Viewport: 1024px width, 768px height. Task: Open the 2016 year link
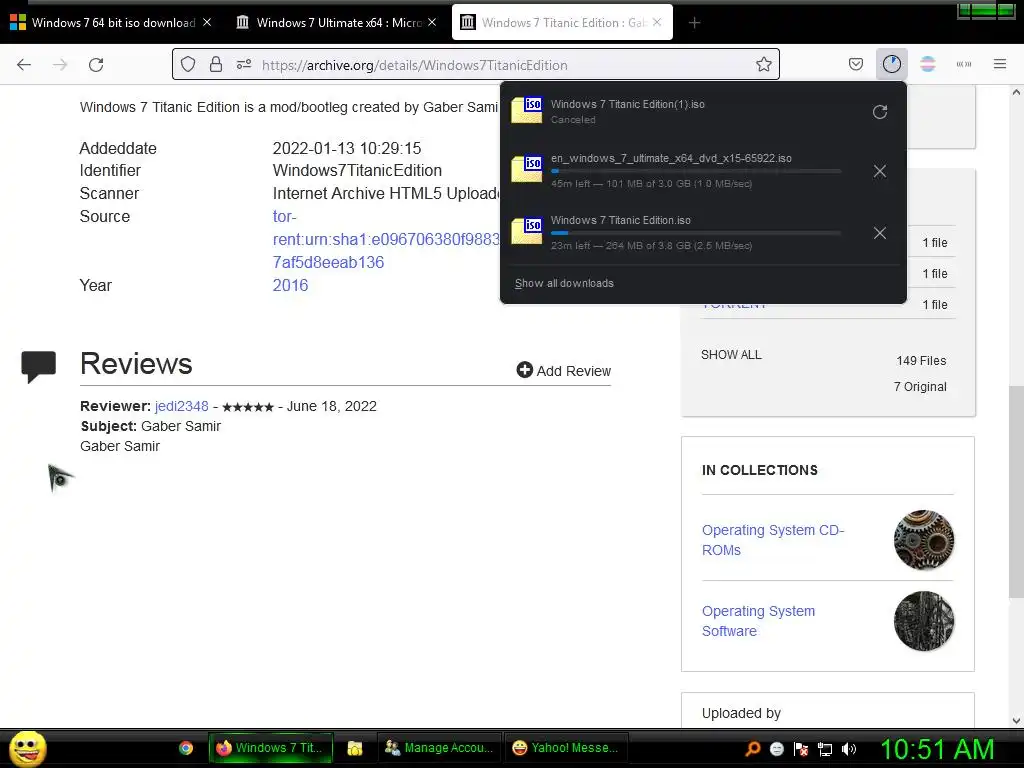coord(291,285)
